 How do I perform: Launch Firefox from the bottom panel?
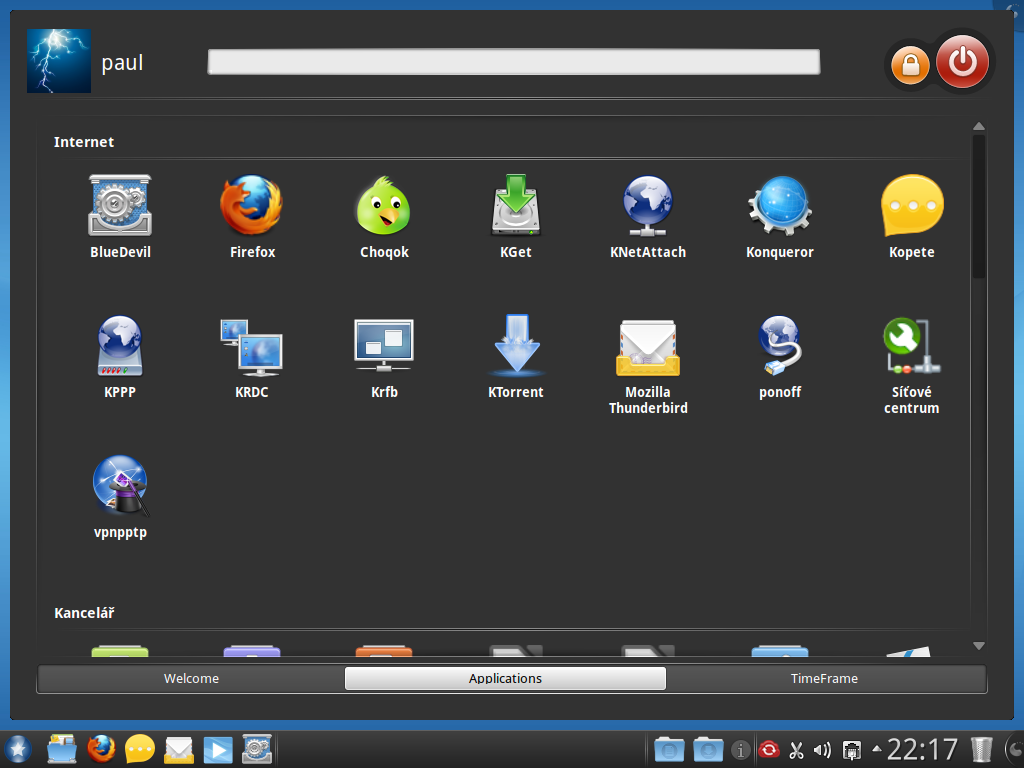click(x=101, y=748)
